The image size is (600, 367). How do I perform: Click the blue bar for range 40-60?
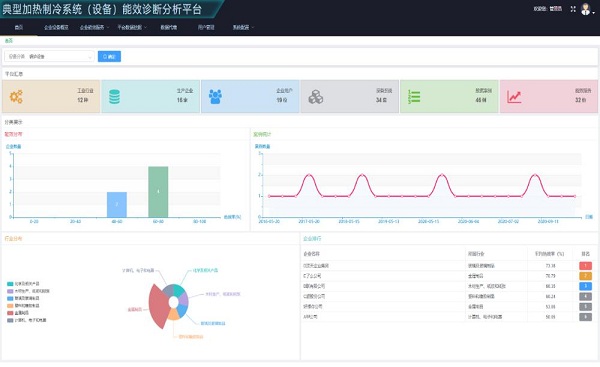(117, 204)
